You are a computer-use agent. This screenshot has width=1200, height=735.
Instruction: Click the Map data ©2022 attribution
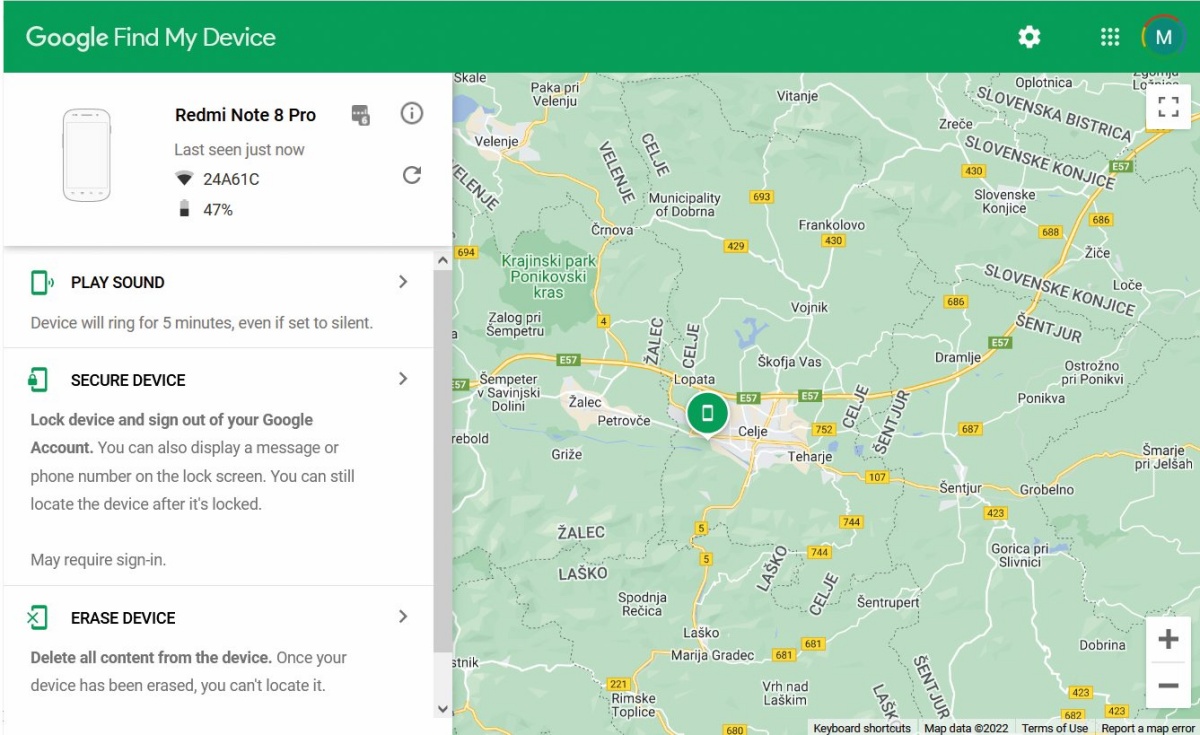pos(966,728)
